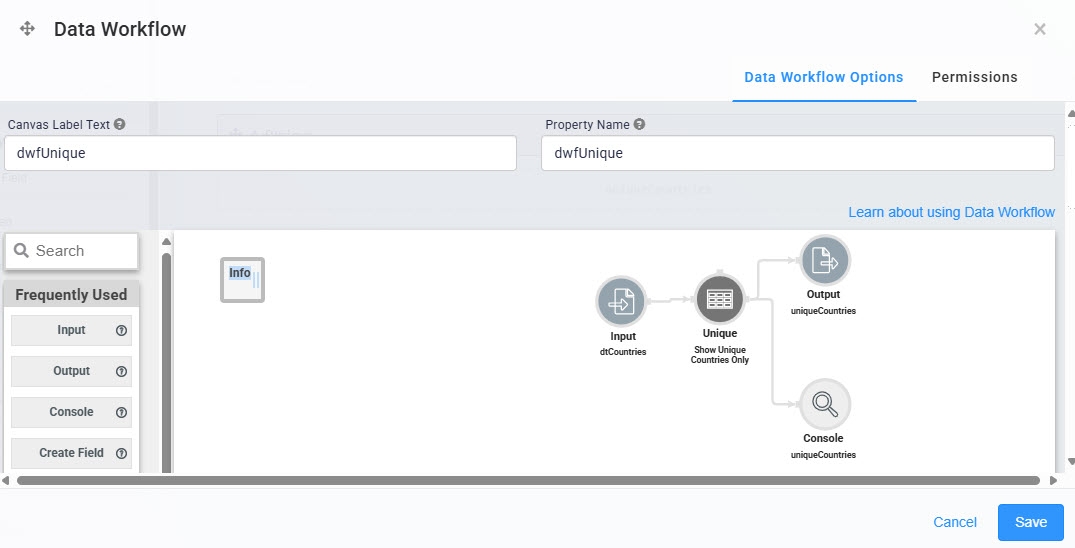
Task: Select the Create Field operator button
Action: 71,453
